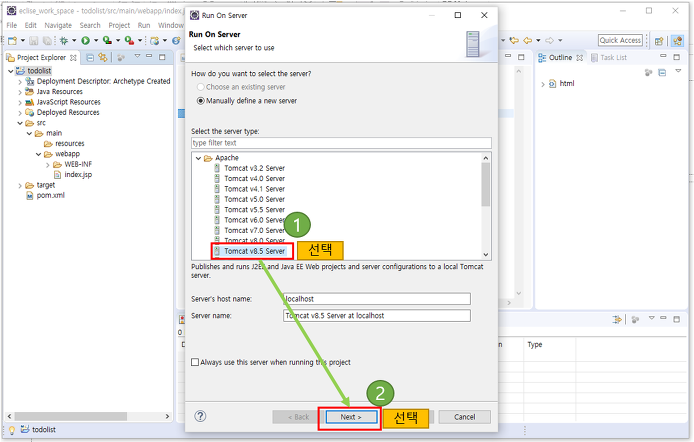Expand the target folder
Image resolution: width=694 pixels, height=442 pixels.
pos(20,186)
